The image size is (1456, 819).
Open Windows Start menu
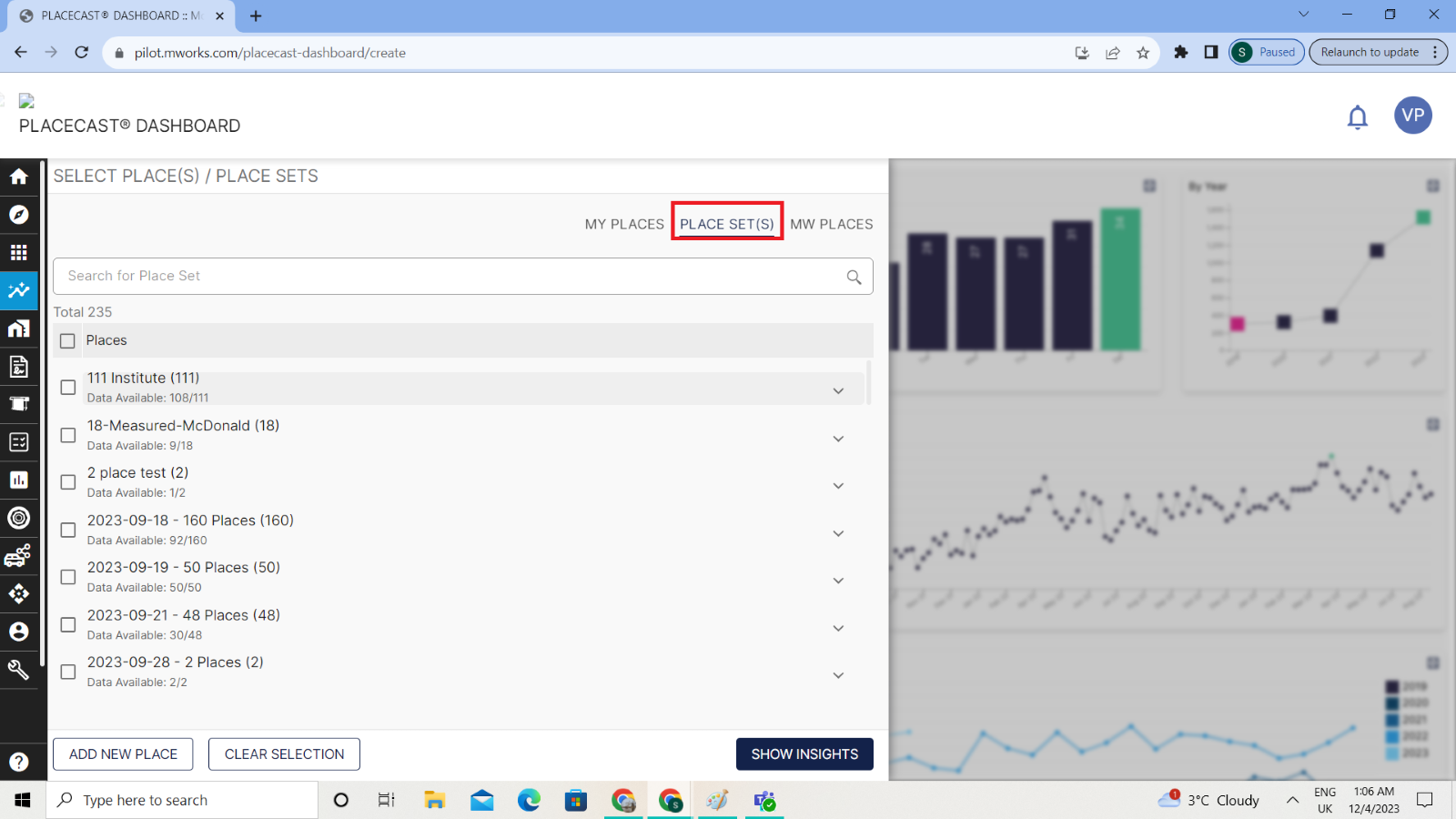pos(23,800)
